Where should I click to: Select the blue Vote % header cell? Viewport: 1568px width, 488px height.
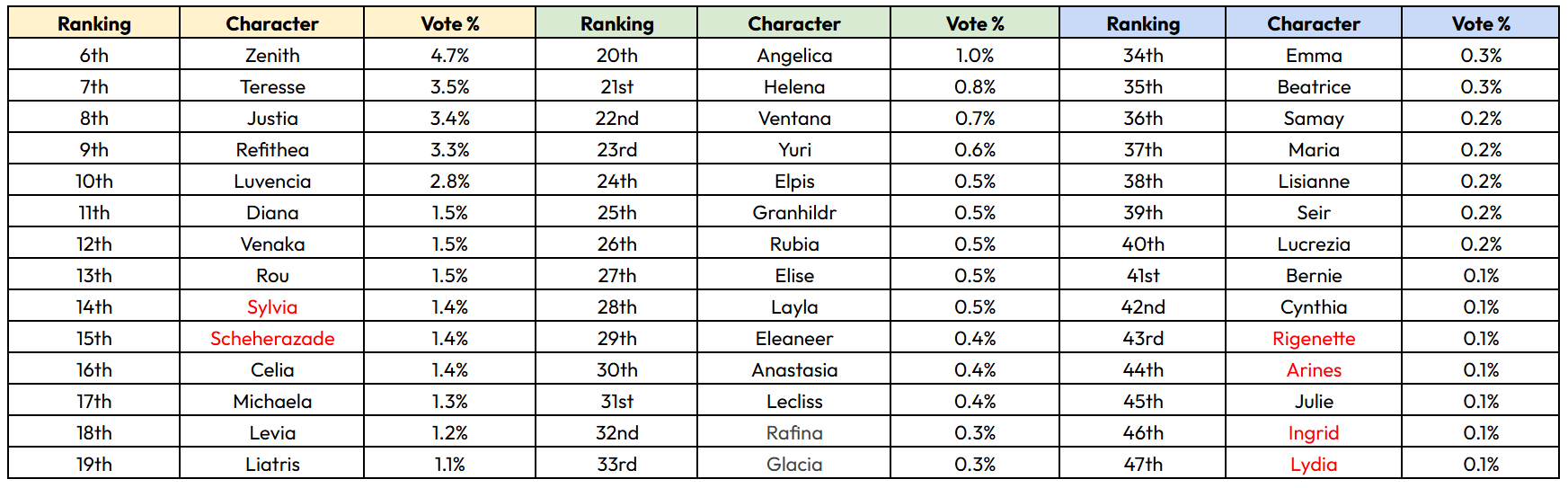[1481, 23]
